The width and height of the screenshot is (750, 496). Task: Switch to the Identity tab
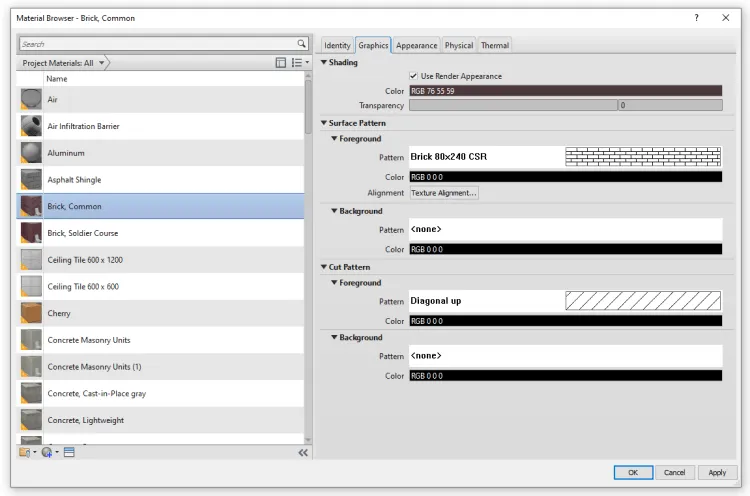(x=337, y=45)
